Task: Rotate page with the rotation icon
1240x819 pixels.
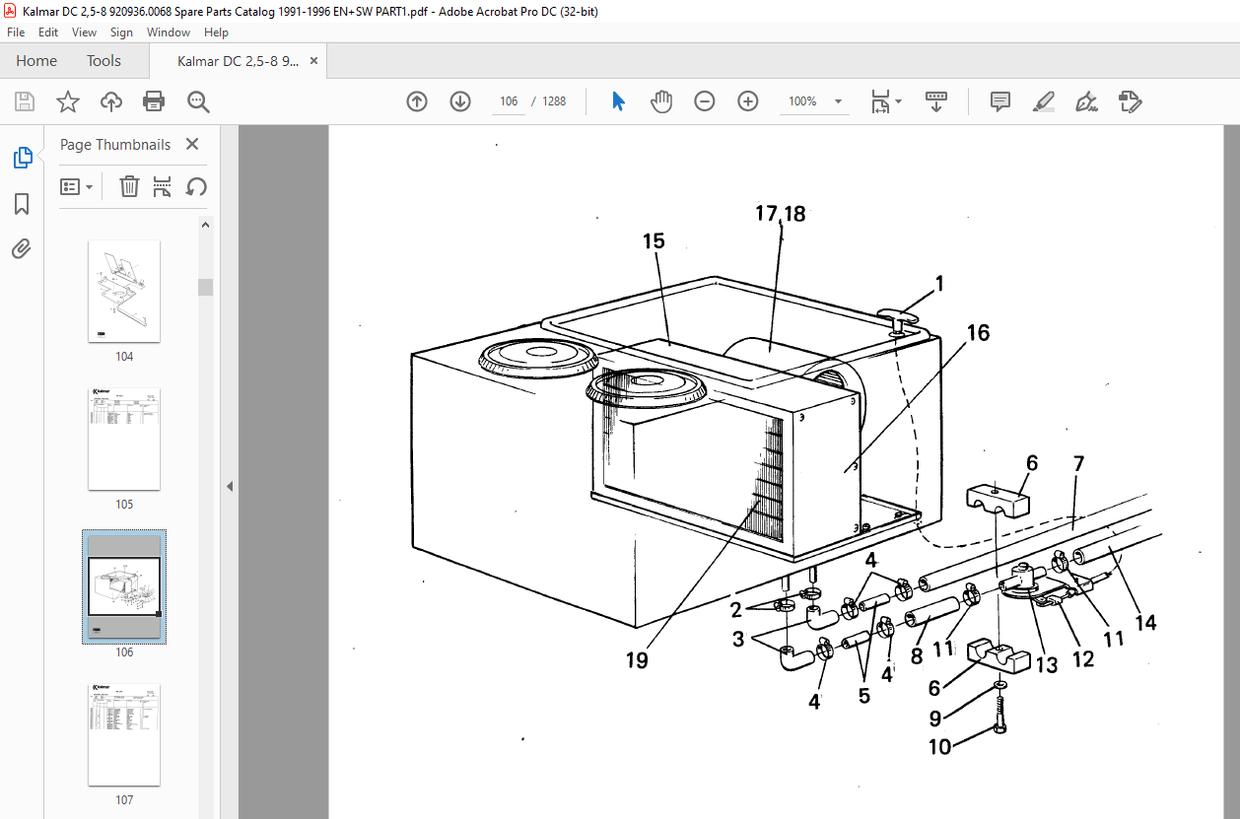Action: pyautogui.click(x=196, y=187)
